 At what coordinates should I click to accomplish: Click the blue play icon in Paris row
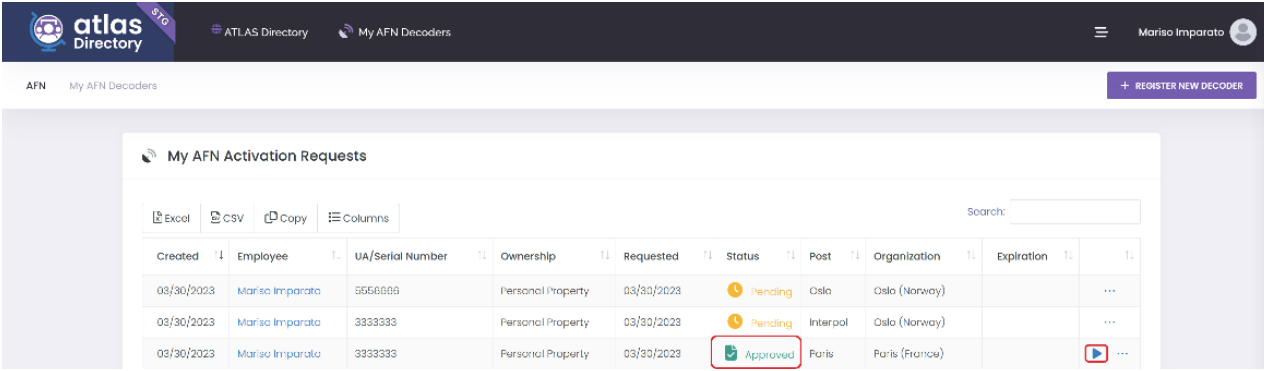[x=1096, y=353]
